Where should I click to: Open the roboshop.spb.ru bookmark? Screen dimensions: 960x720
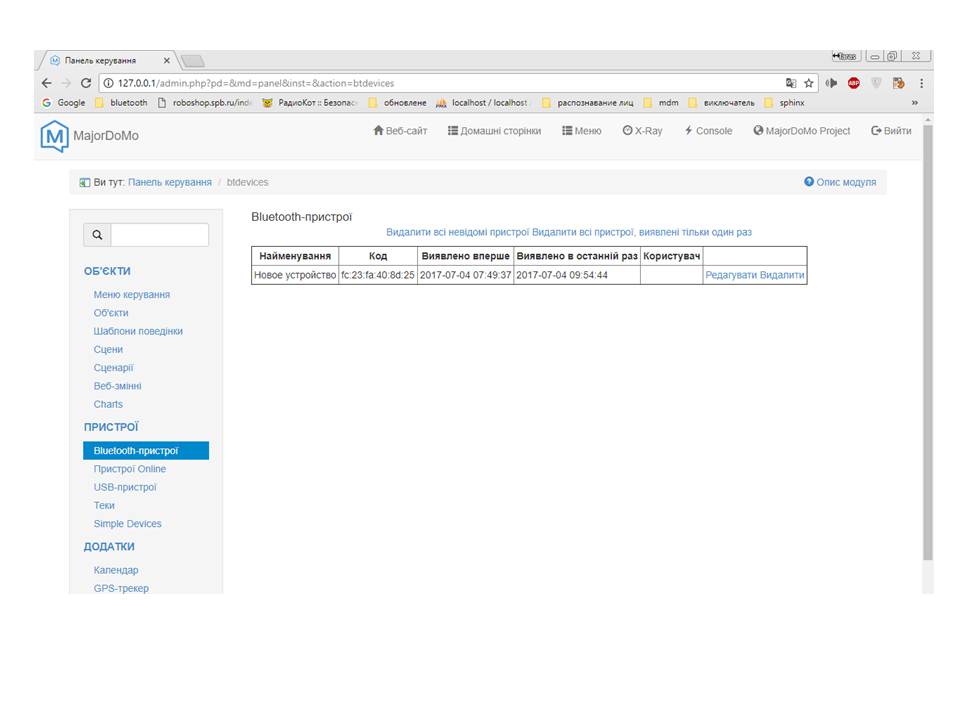(204, 103)
